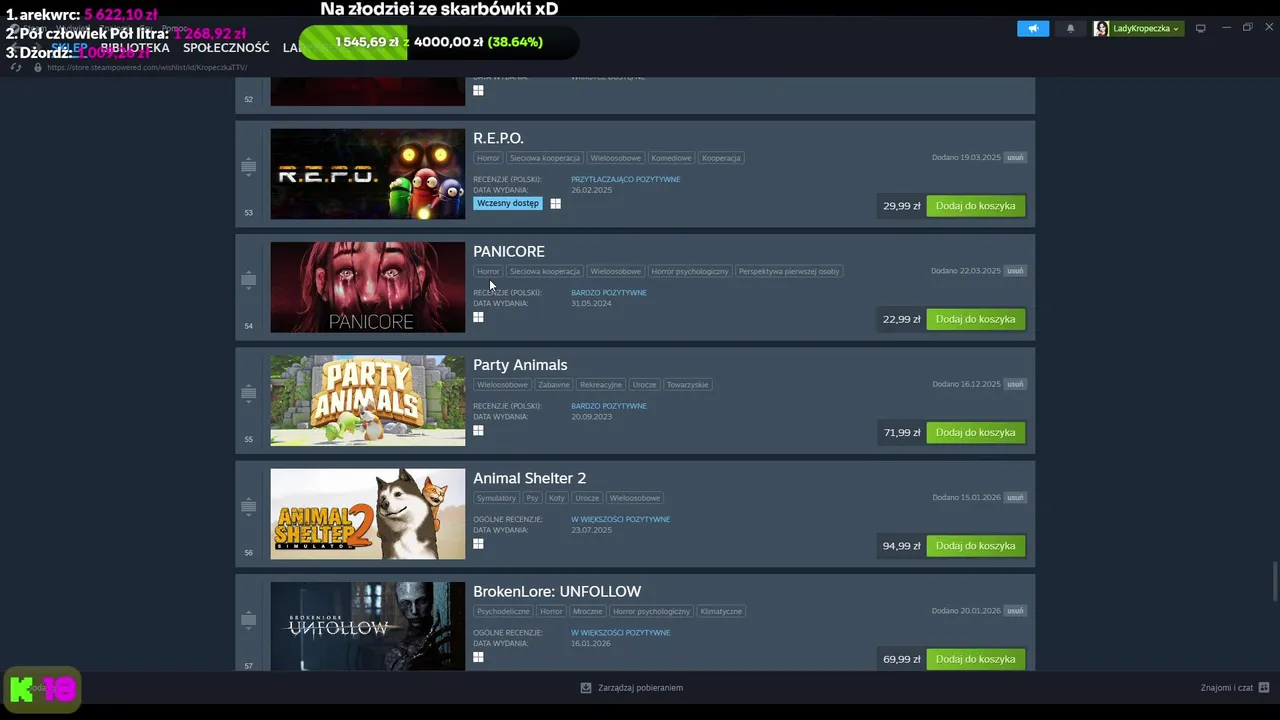Viewport: 1280px width, 720px height.
Task: Click the drag handle beside Party Animals
Action: pos(249,394)
